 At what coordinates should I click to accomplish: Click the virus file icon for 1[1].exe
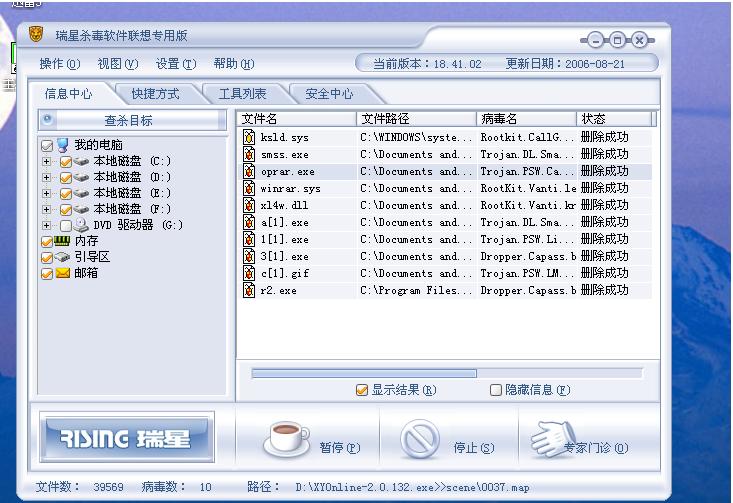point(249,239)
